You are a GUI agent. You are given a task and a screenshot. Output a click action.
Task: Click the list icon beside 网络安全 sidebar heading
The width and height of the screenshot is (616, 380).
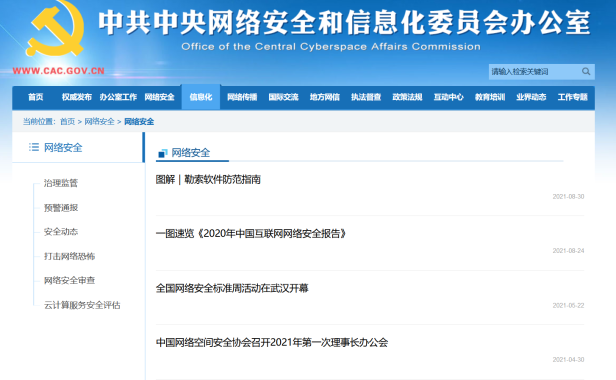point(34,147)
